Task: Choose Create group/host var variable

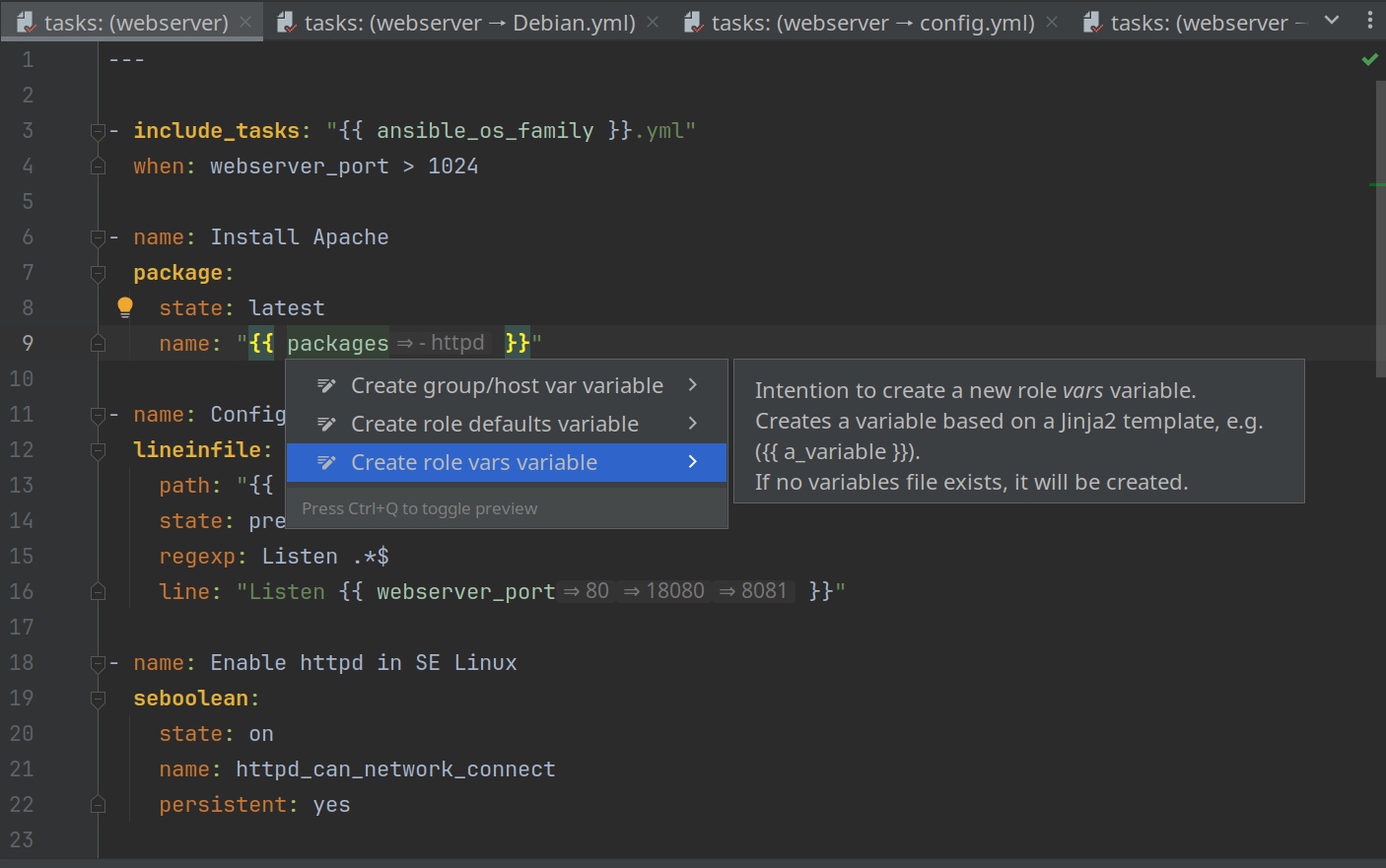Action: [x=507, y=385]
